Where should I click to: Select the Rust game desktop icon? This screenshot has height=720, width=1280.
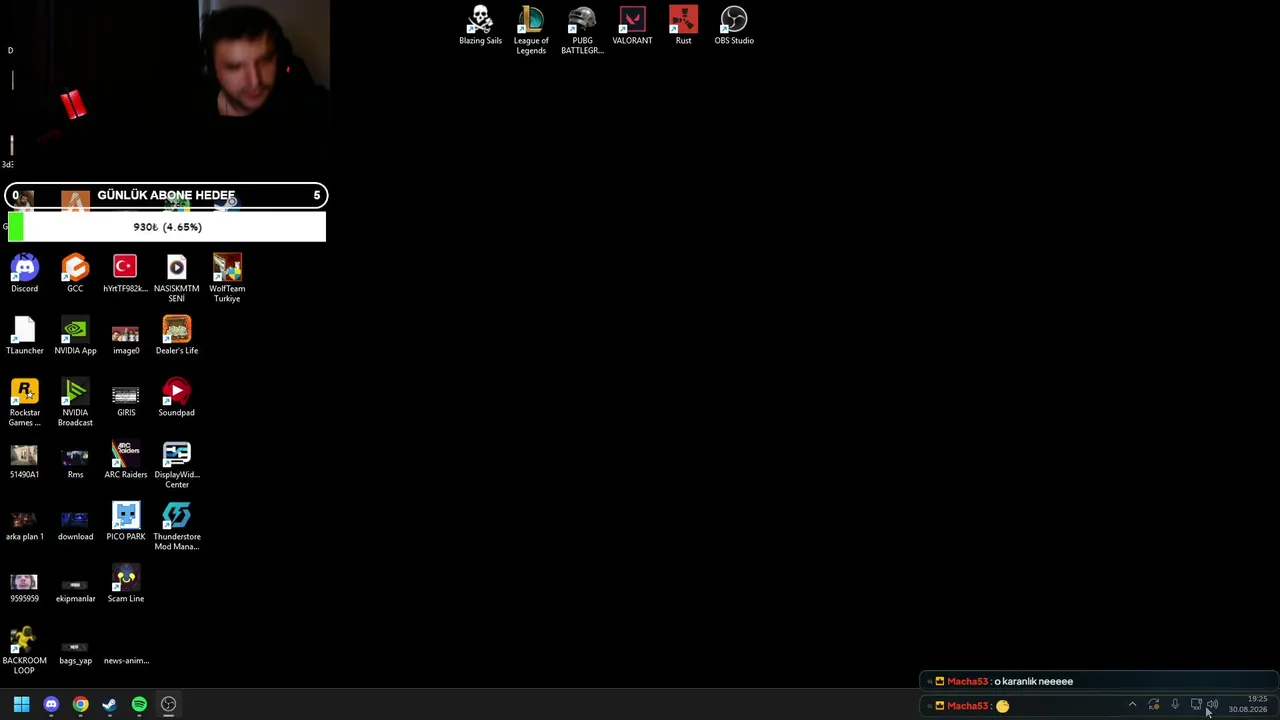tap(683, 26)
